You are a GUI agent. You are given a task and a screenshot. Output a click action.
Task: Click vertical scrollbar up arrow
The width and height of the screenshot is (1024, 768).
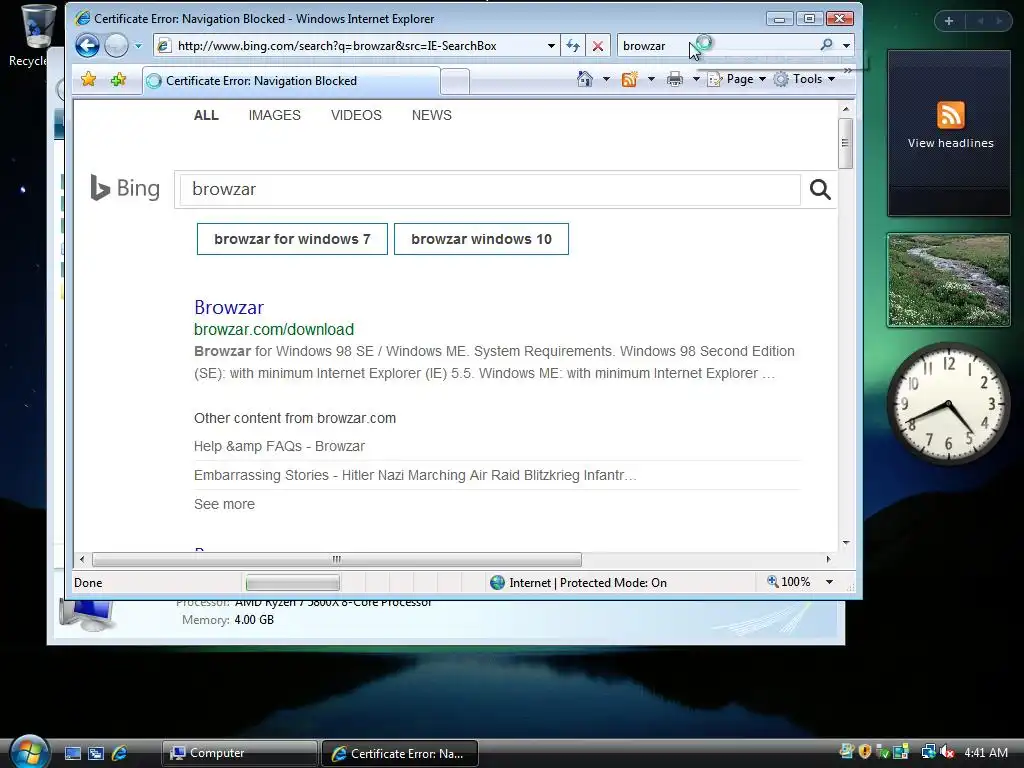pos(846,109)
